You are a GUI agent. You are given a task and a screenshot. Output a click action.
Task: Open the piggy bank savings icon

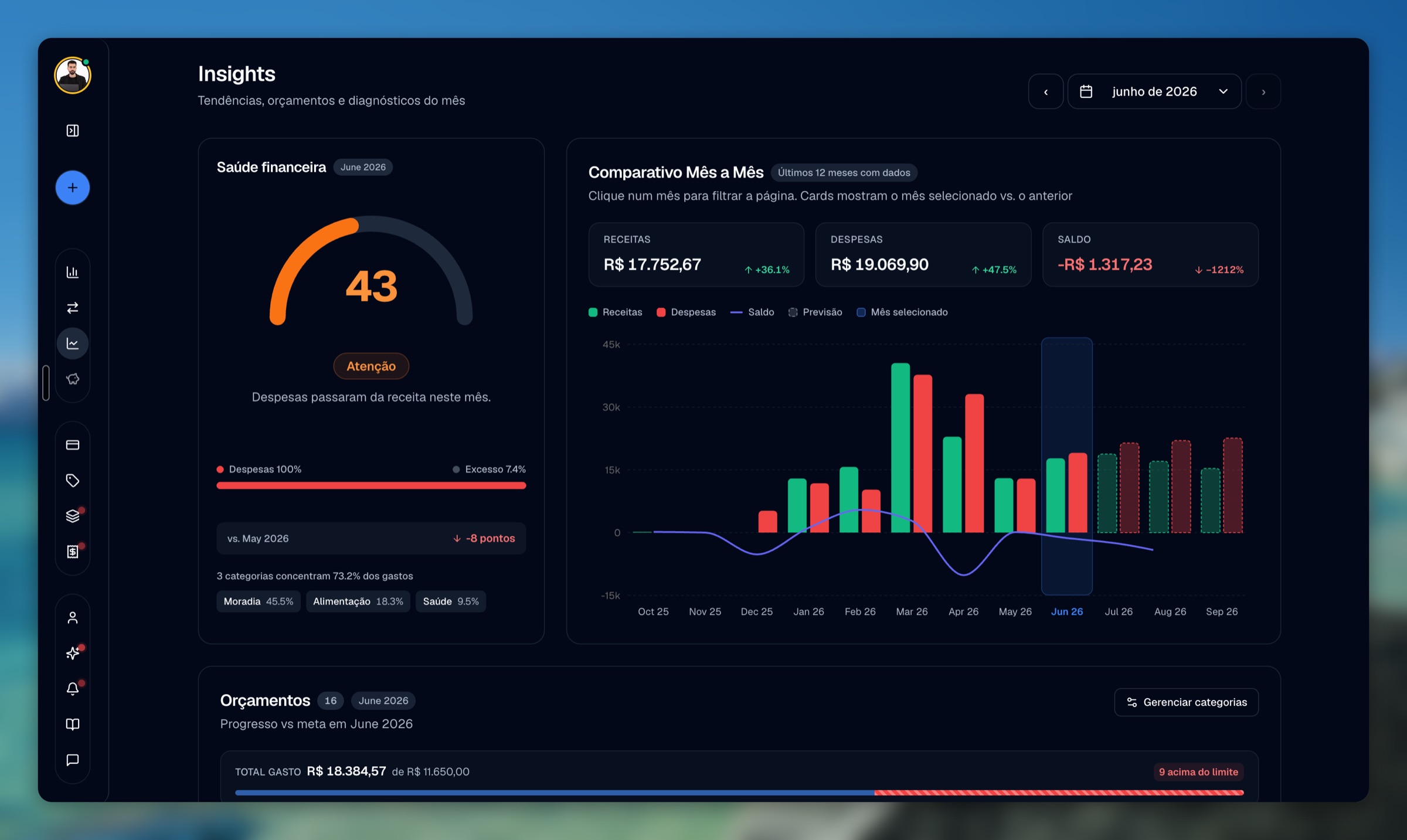tap(73, 379)
